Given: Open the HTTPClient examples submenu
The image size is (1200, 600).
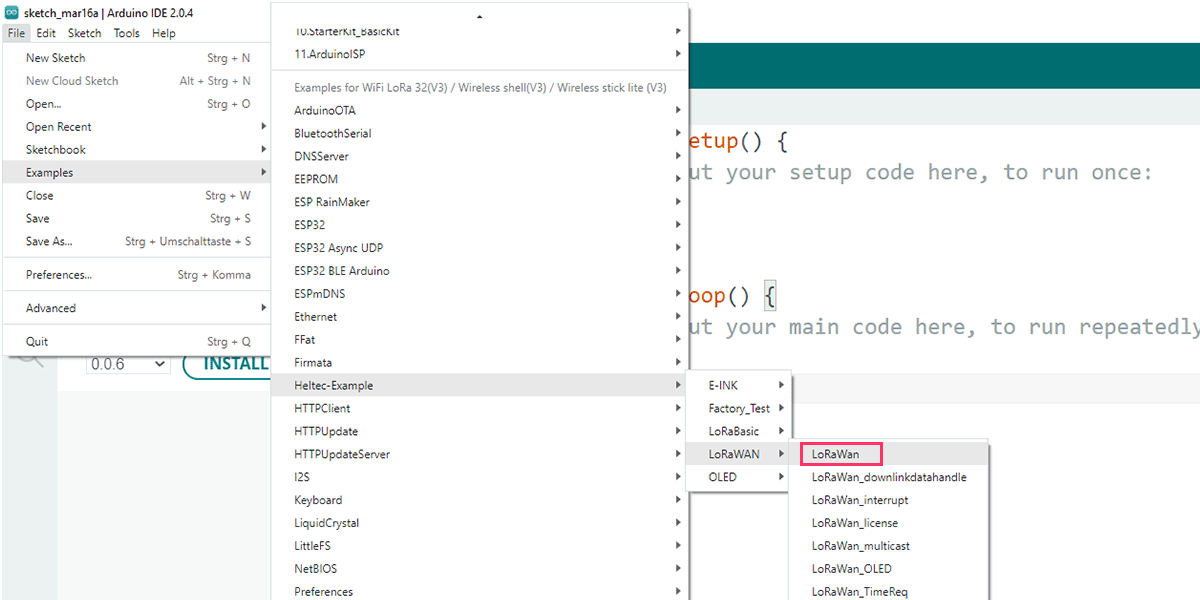Looking at the screenshot, I should coord(480,409).
